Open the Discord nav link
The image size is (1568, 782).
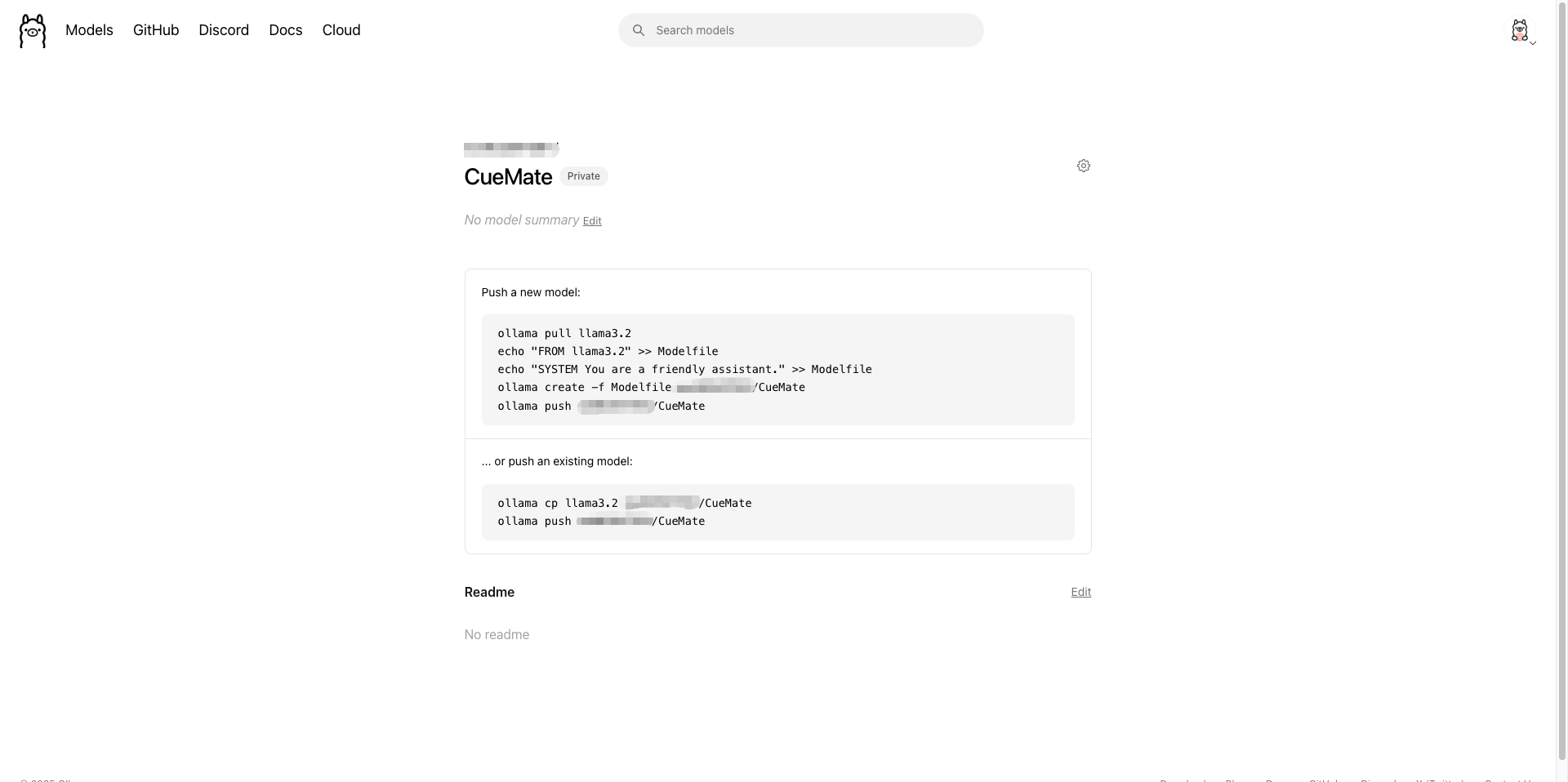click(x=224, y=30)
